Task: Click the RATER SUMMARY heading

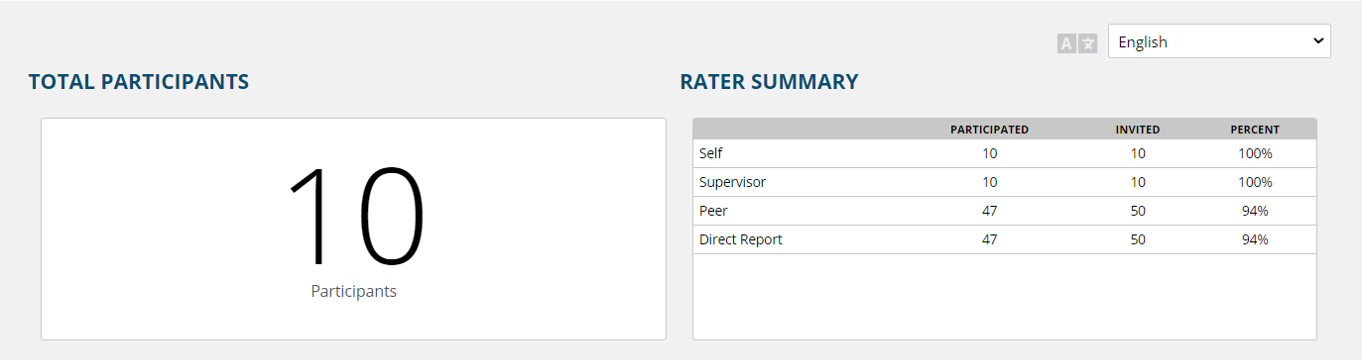Action: click(x=769, y=82)
